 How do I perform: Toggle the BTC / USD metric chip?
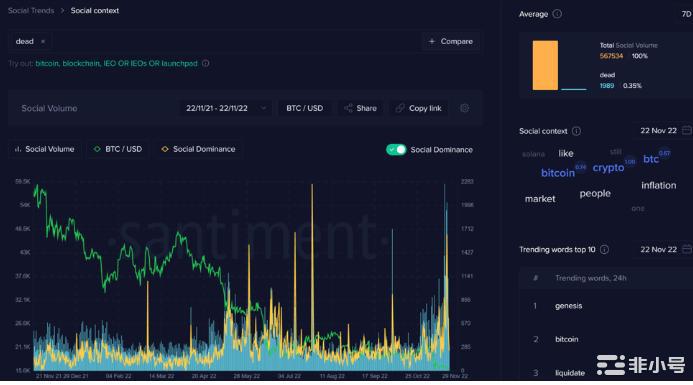(x=118, y=149)
